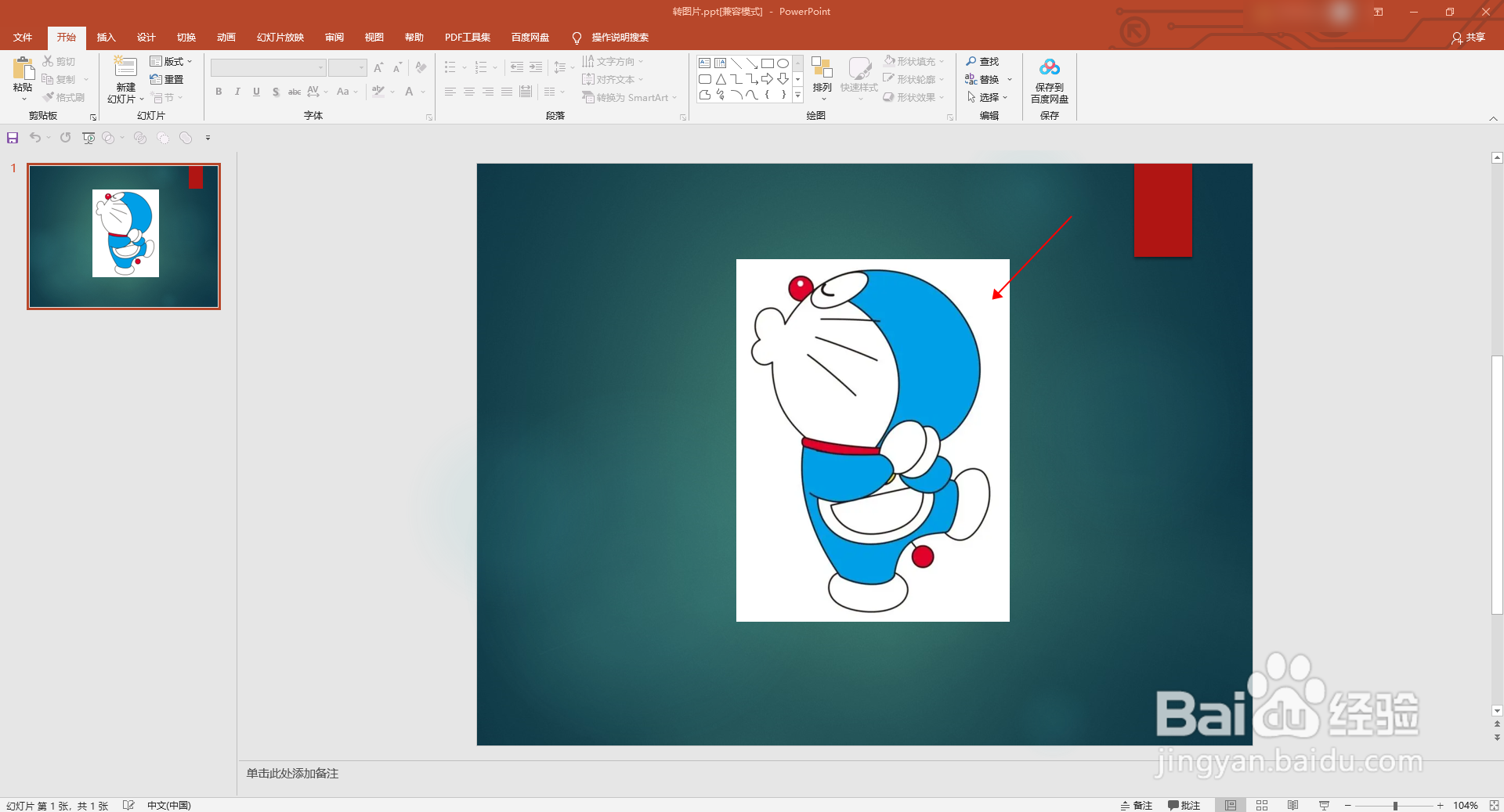Select slide 1 thumbnail

(124, 236)
